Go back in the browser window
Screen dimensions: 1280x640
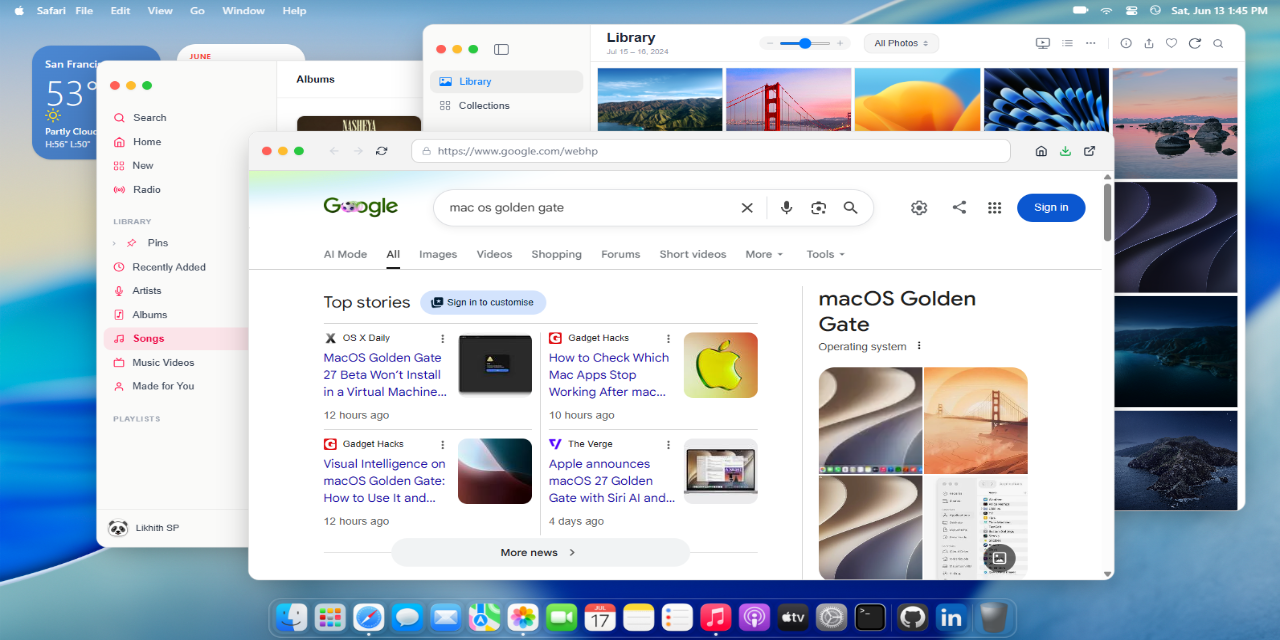tap(333, 151)
